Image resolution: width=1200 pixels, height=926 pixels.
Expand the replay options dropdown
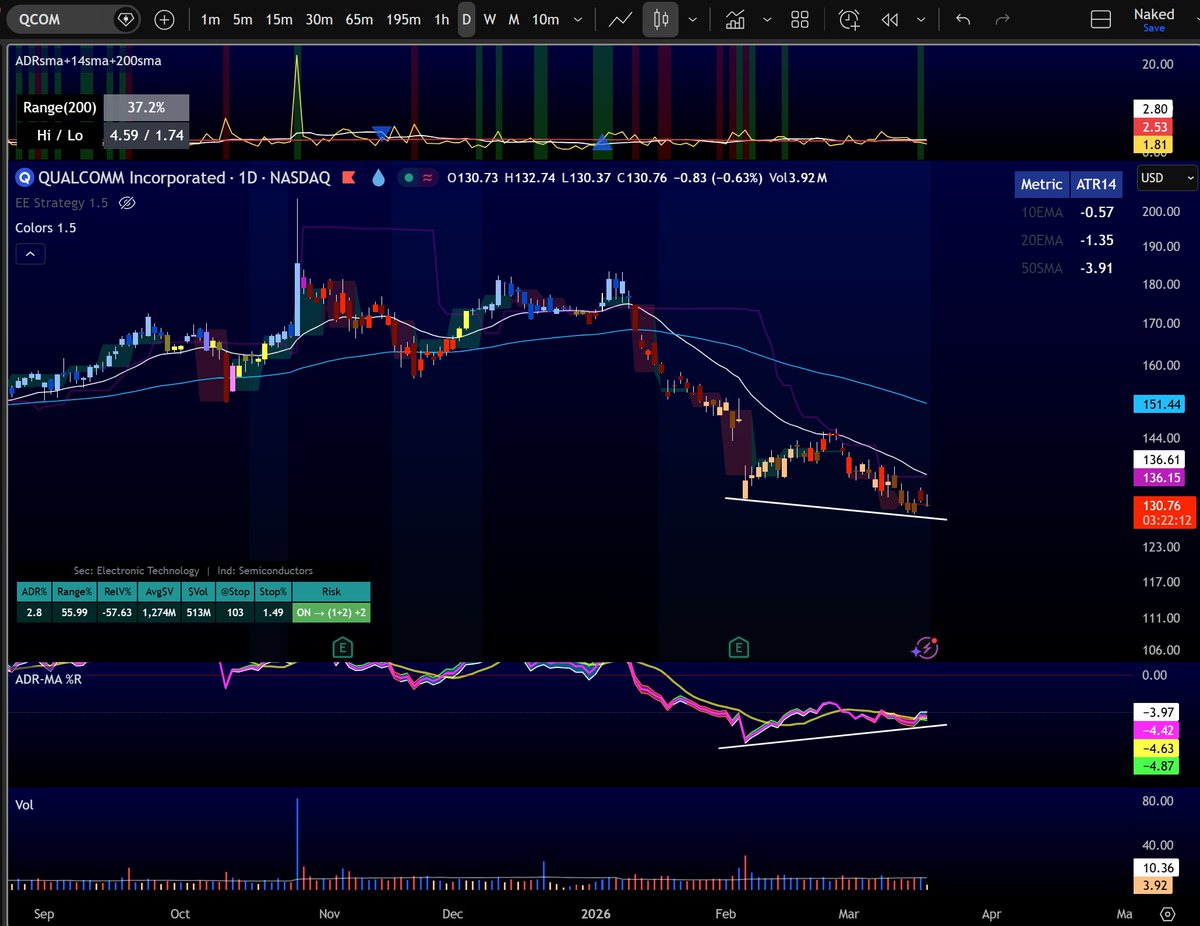coord(921,19)
